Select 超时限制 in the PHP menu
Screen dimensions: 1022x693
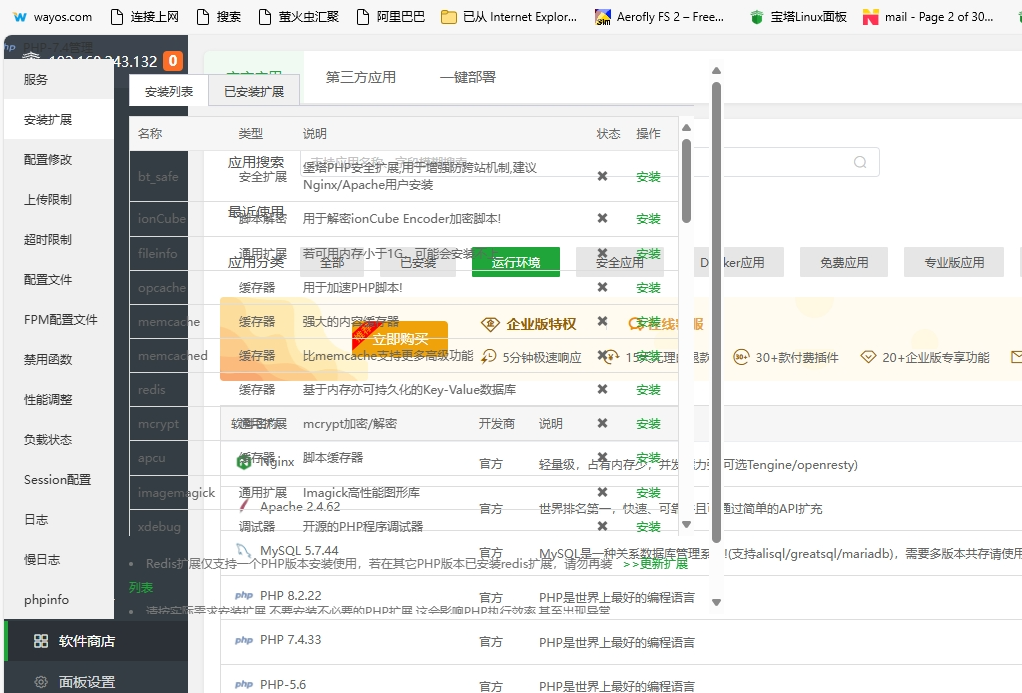(x=59, y=239)
